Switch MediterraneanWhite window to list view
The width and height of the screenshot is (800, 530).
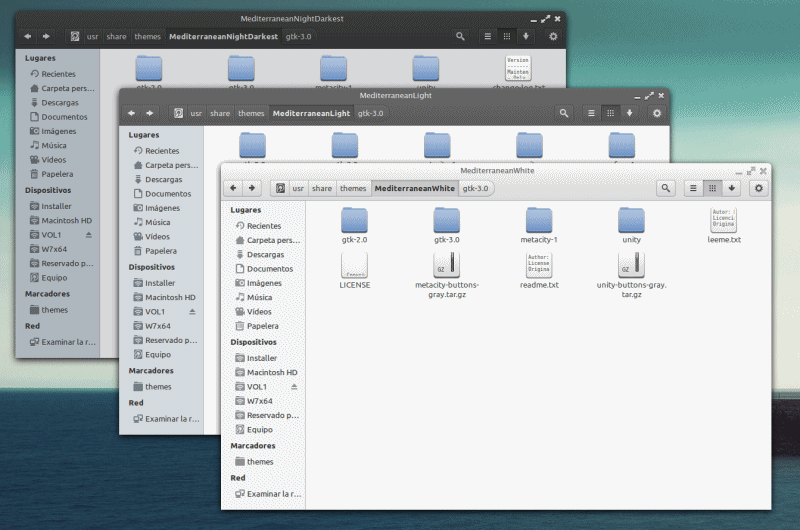[693, 188]
